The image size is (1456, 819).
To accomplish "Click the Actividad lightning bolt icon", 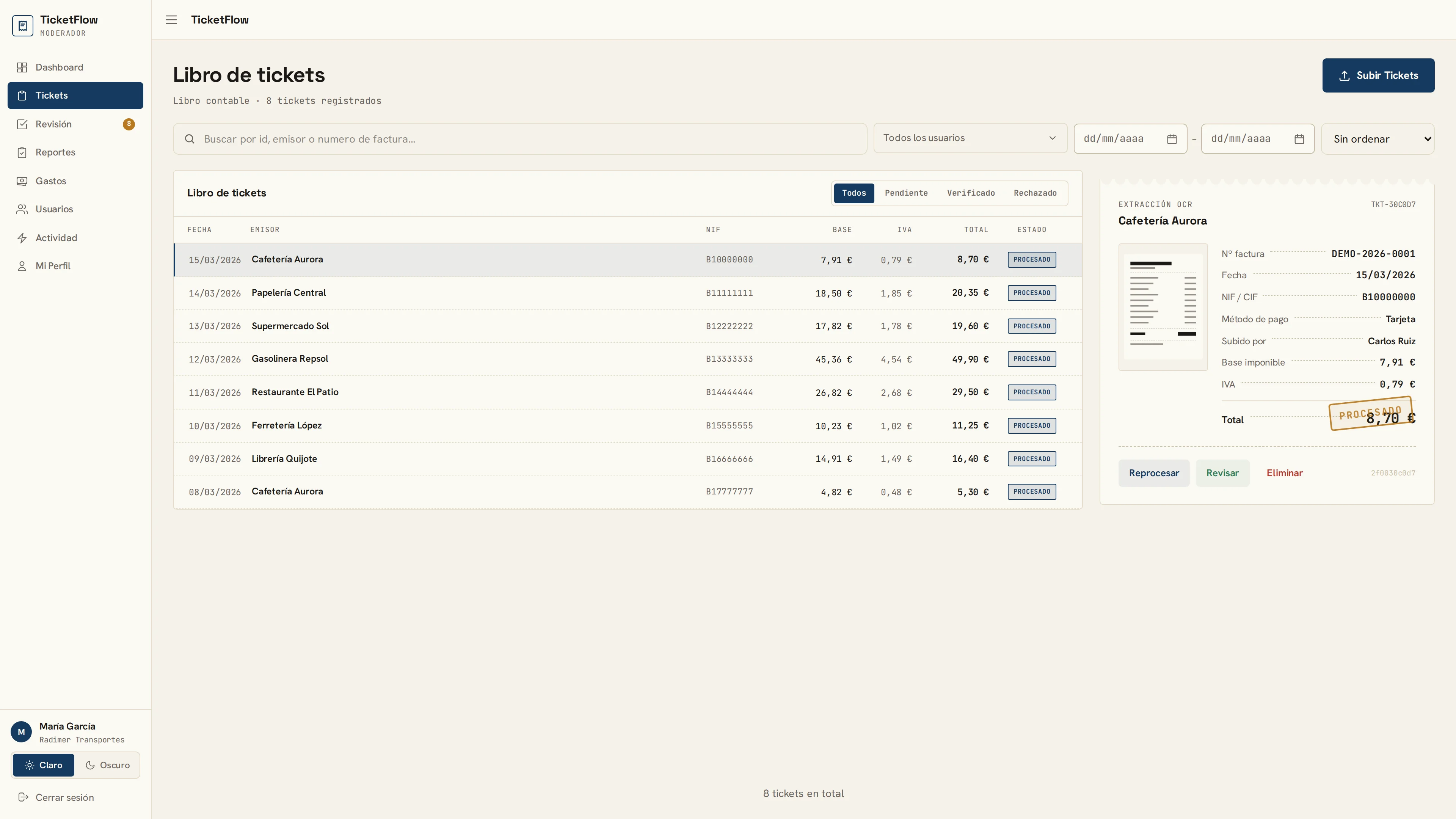I will [22, 238].
